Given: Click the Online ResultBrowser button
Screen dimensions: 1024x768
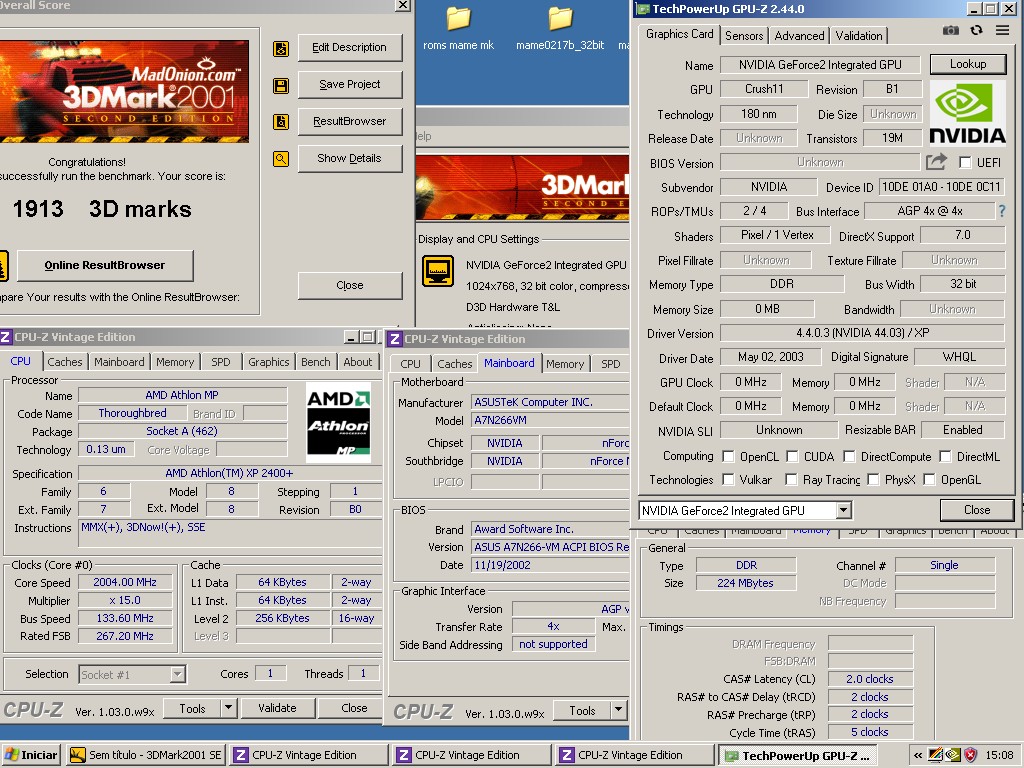Looking at the screenshot, I should click(x=104, y=265).
